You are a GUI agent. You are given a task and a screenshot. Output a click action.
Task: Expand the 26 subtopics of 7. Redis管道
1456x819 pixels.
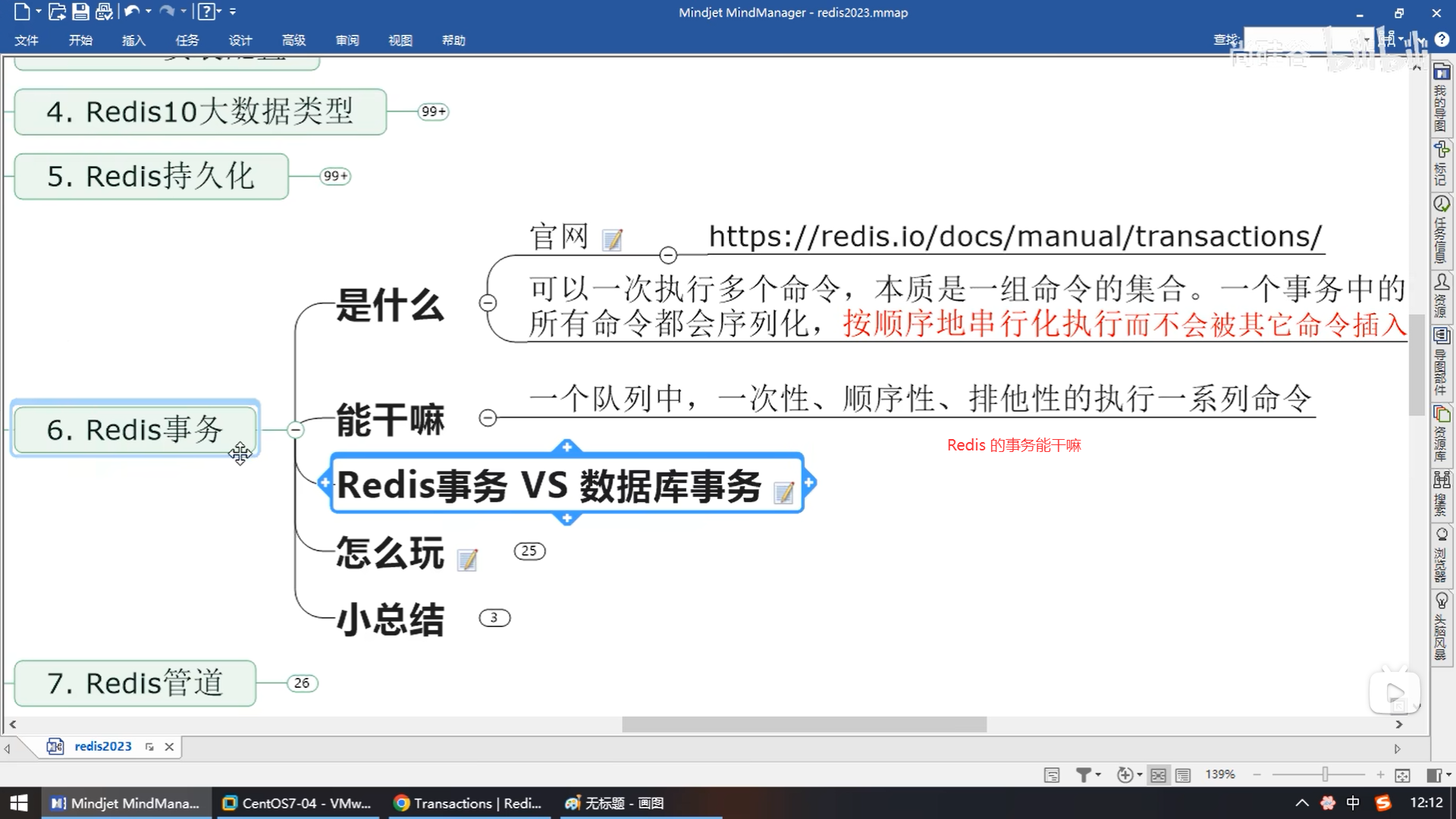302,683
